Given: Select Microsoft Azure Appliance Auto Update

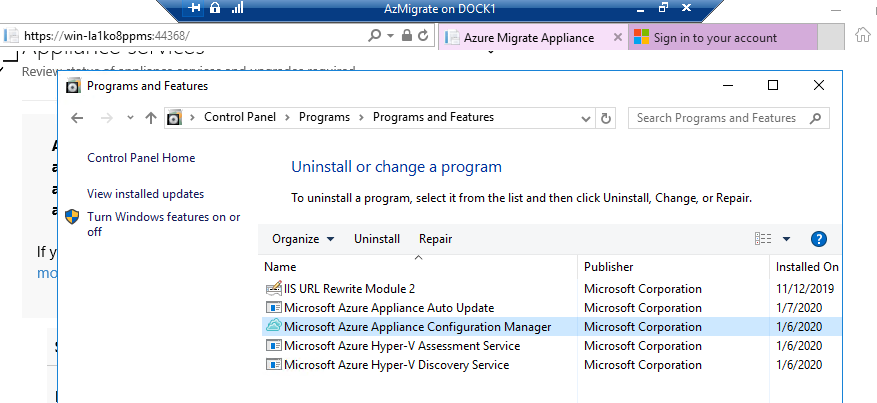Looking at the screenshot, I should click(x=551, y=308).
